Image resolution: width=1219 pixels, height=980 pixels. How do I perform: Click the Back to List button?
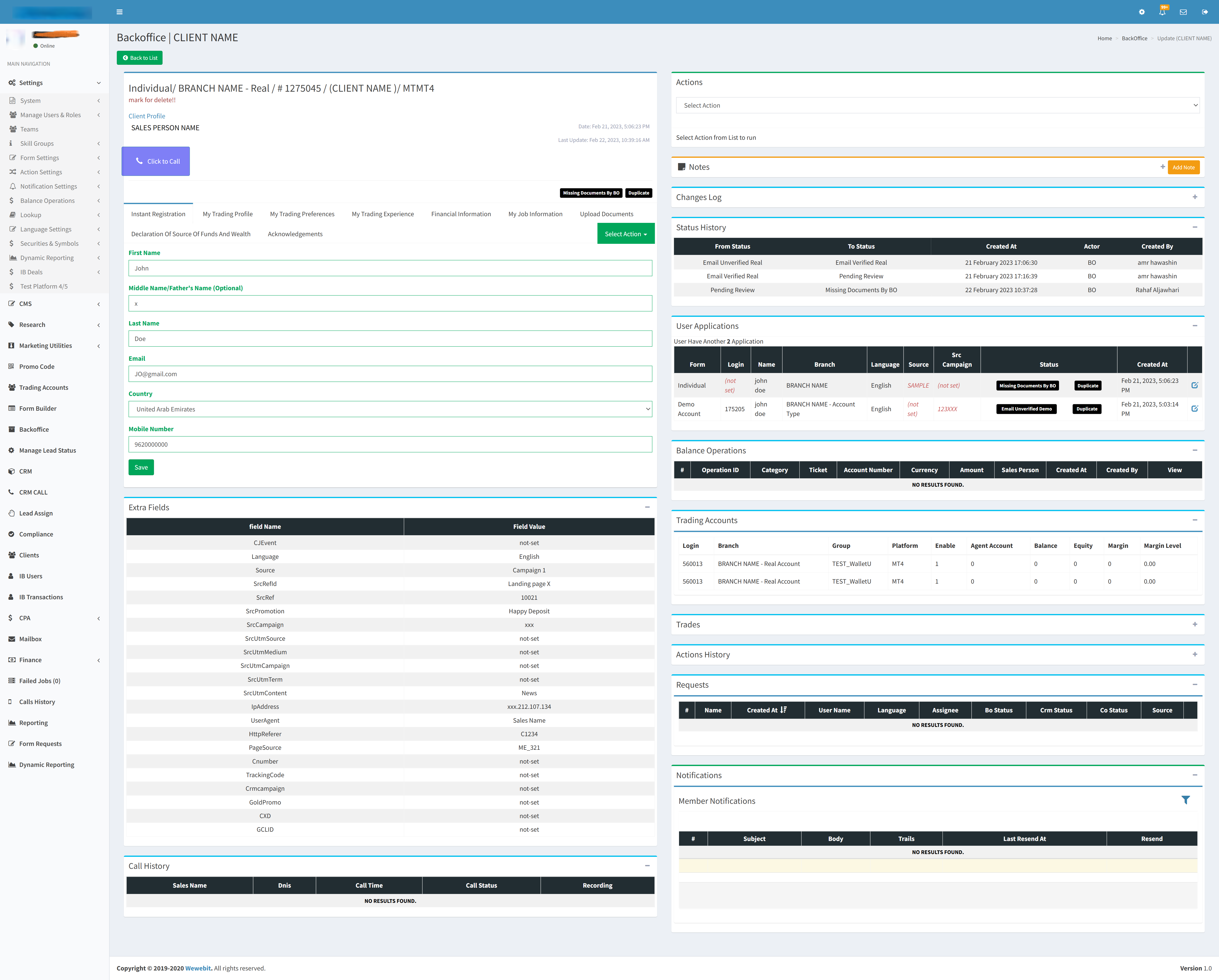pos(140,58)
